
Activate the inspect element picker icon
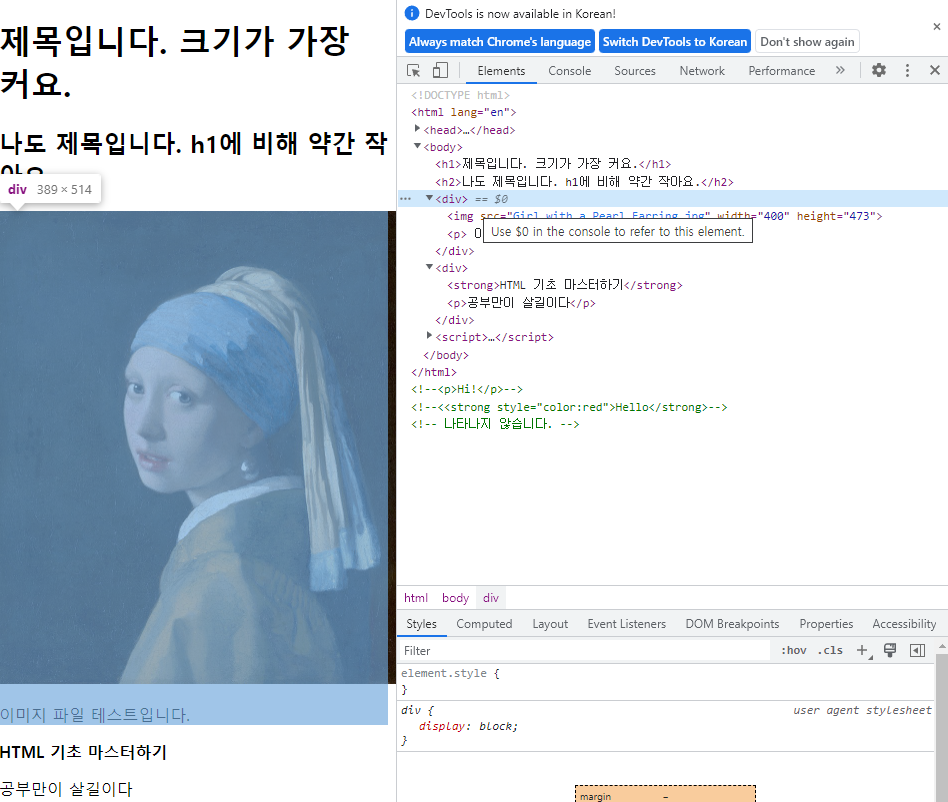[x=414, y=71]
